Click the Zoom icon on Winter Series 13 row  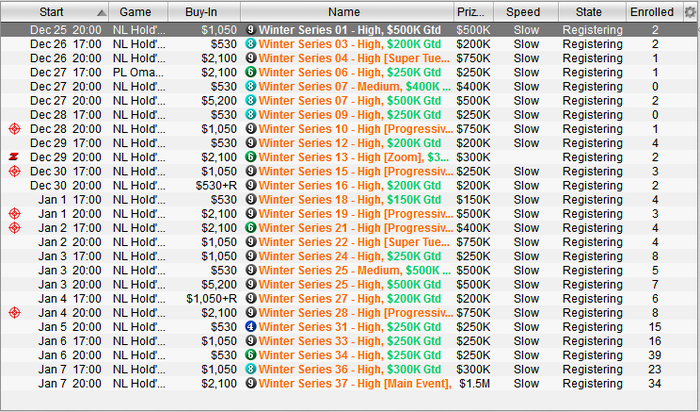(15, 157)
